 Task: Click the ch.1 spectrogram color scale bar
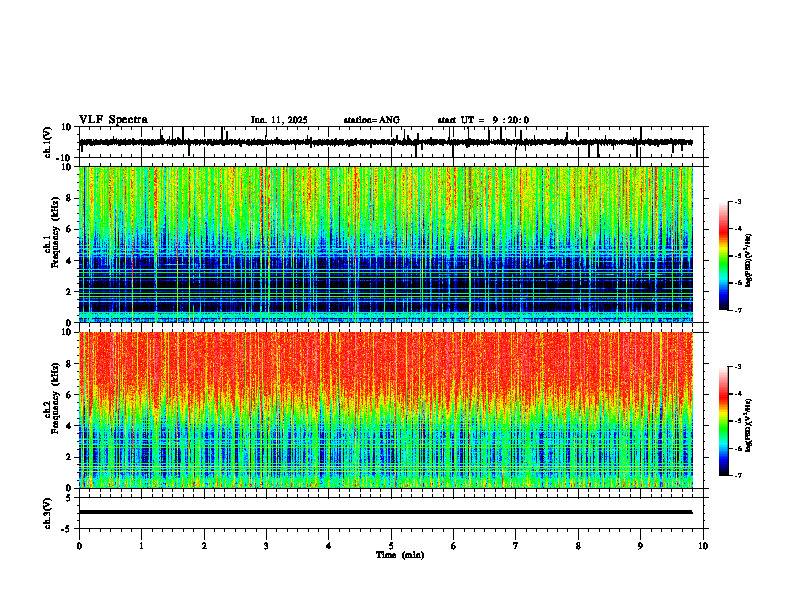(723, 256)
